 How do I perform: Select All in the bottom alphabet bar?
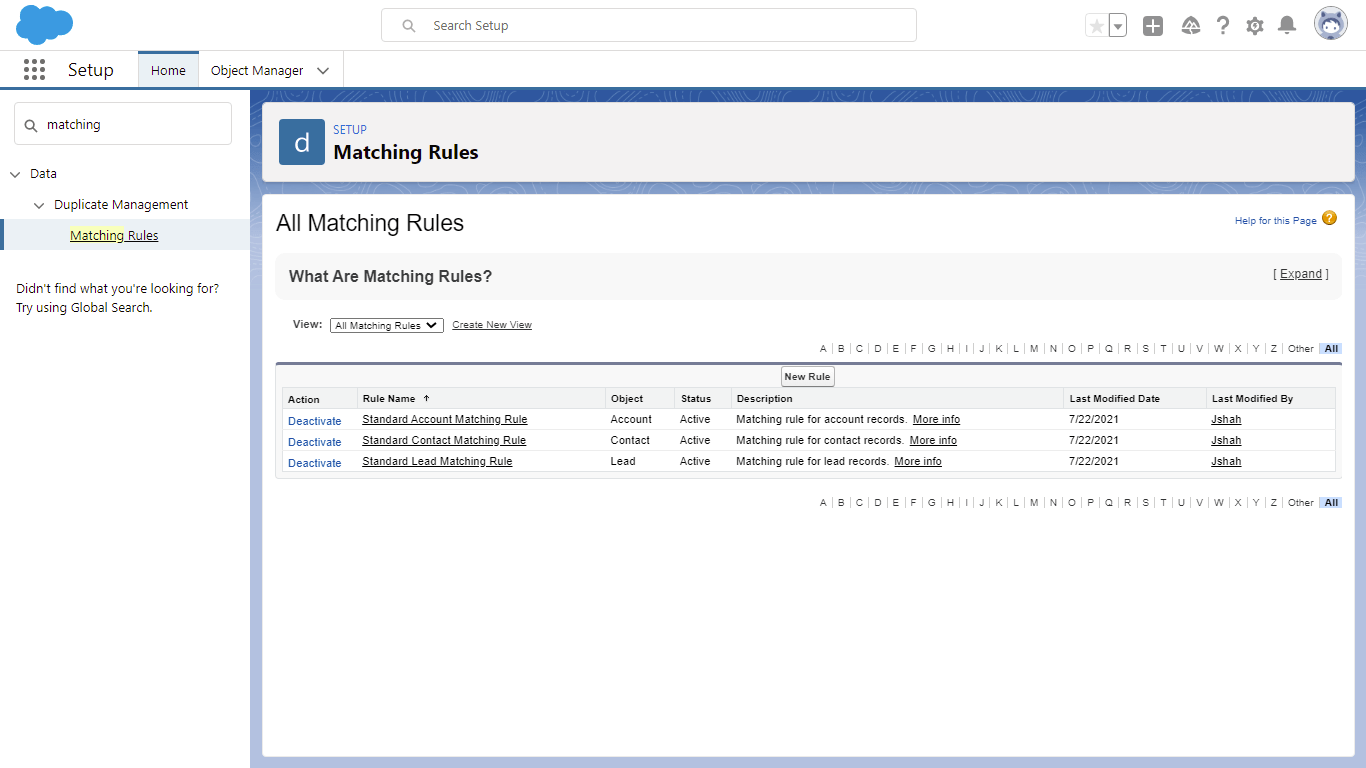[x=1331, y=503]
